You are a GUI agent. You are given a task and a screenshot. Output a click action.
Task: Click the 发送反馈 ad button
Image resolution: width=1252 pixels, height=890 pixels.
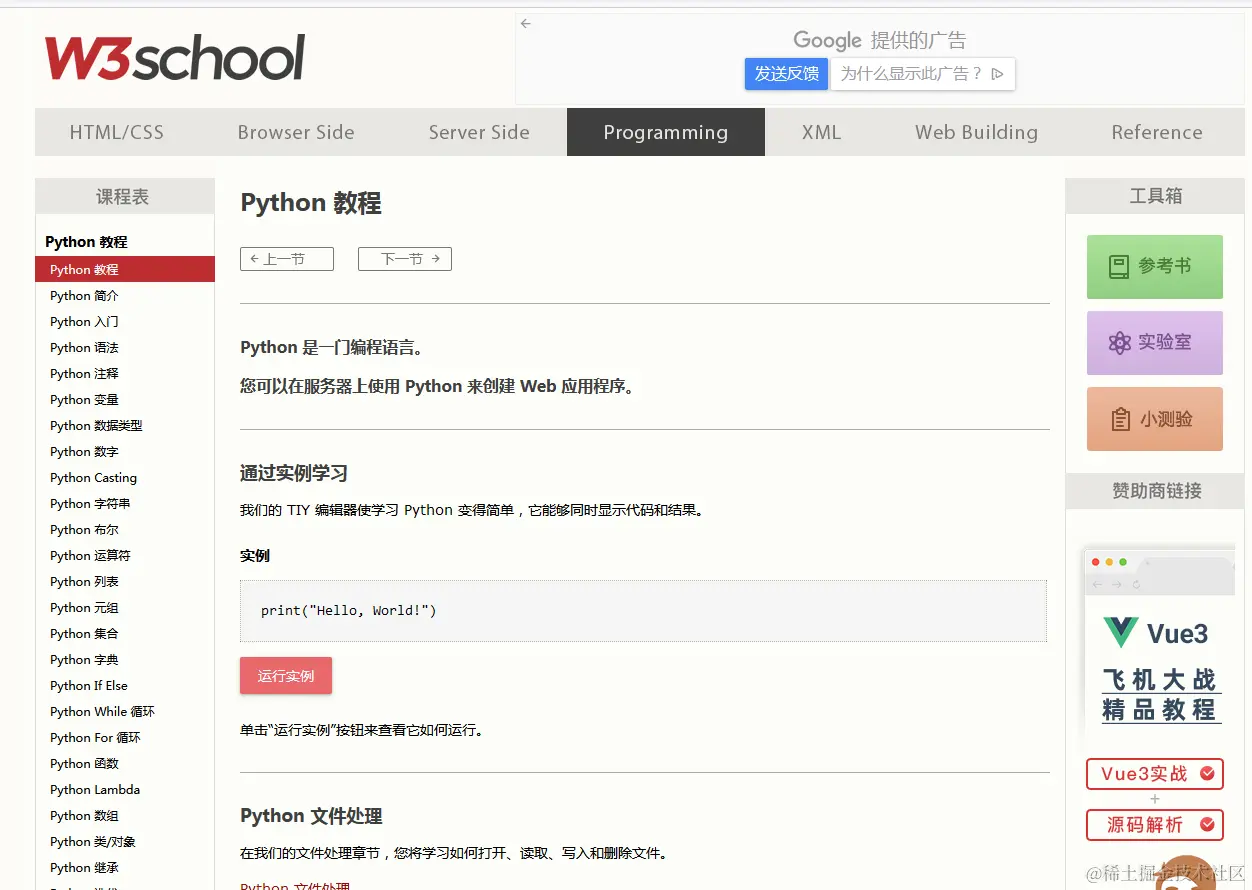coord(786,74)
